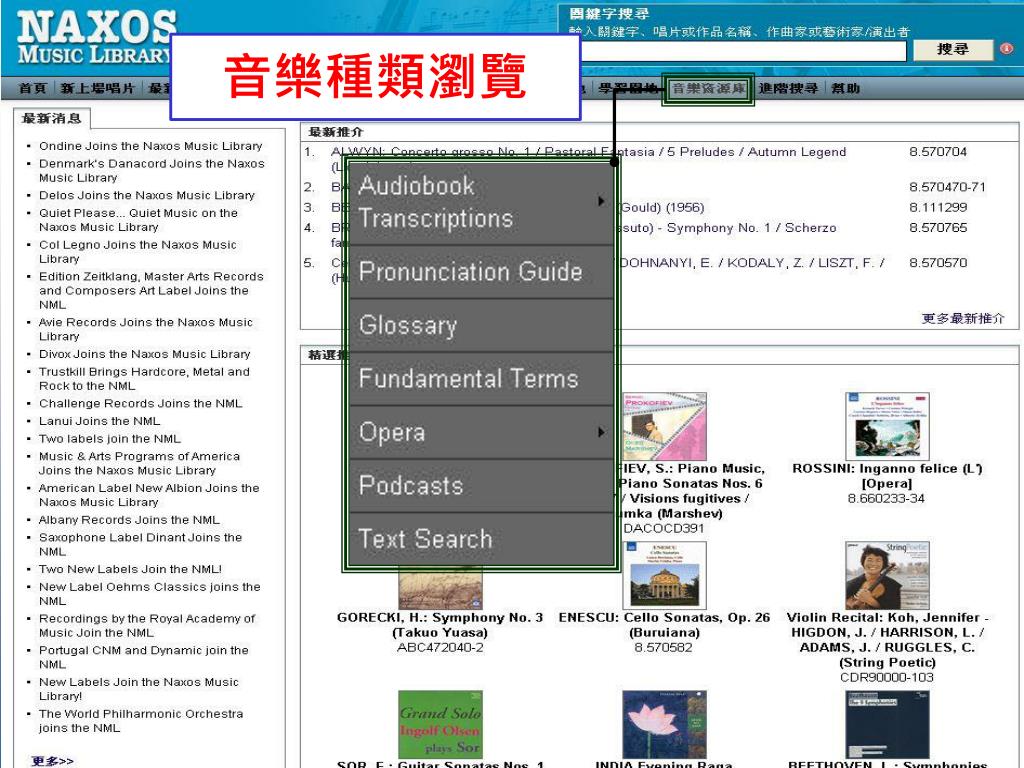1024x768 pixels.
Task: Click 更多最新推介 link
Action: pos(963,319)
